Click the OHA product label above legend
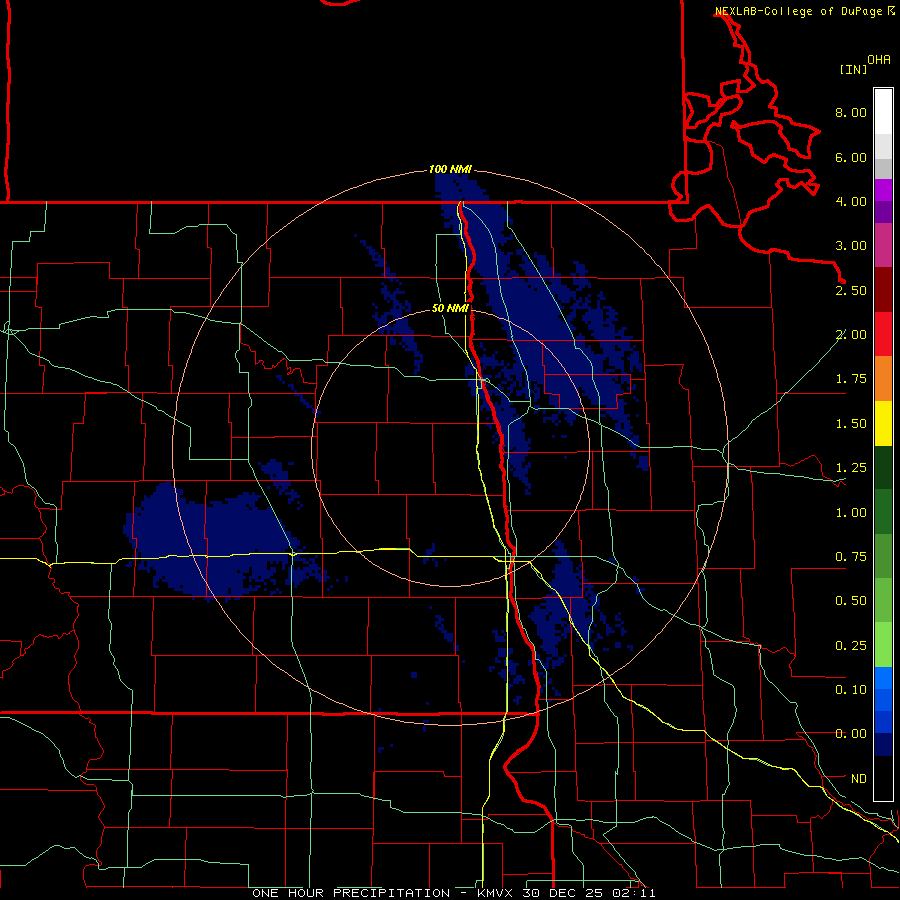 879,60
